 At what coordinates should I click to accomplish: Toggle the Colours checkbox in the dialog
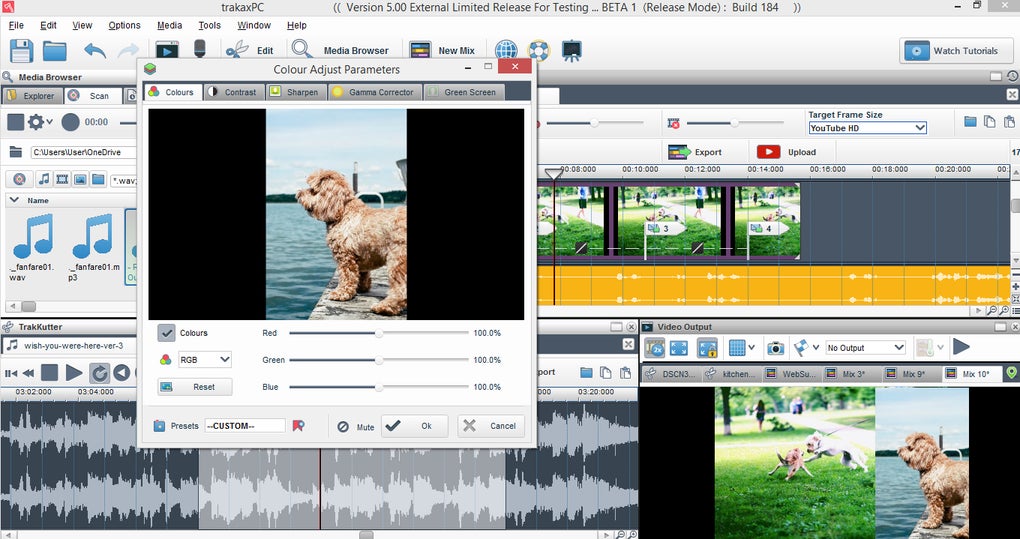[167, 333]
